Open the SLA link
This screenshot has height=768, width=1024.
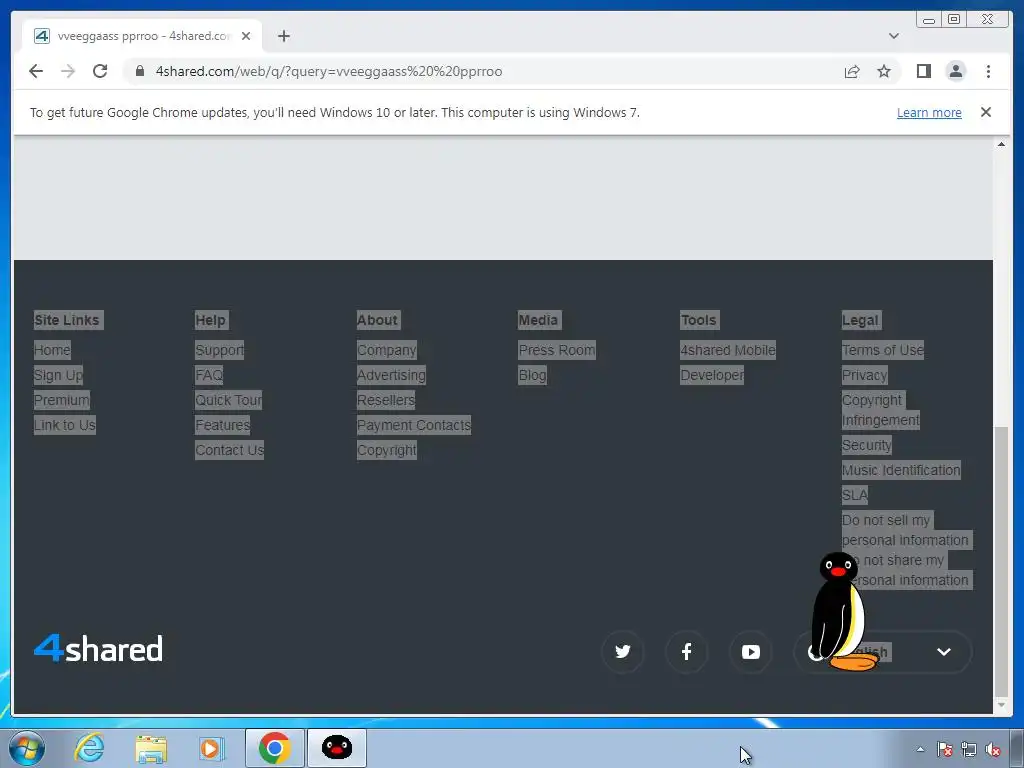tap(854, 495)
